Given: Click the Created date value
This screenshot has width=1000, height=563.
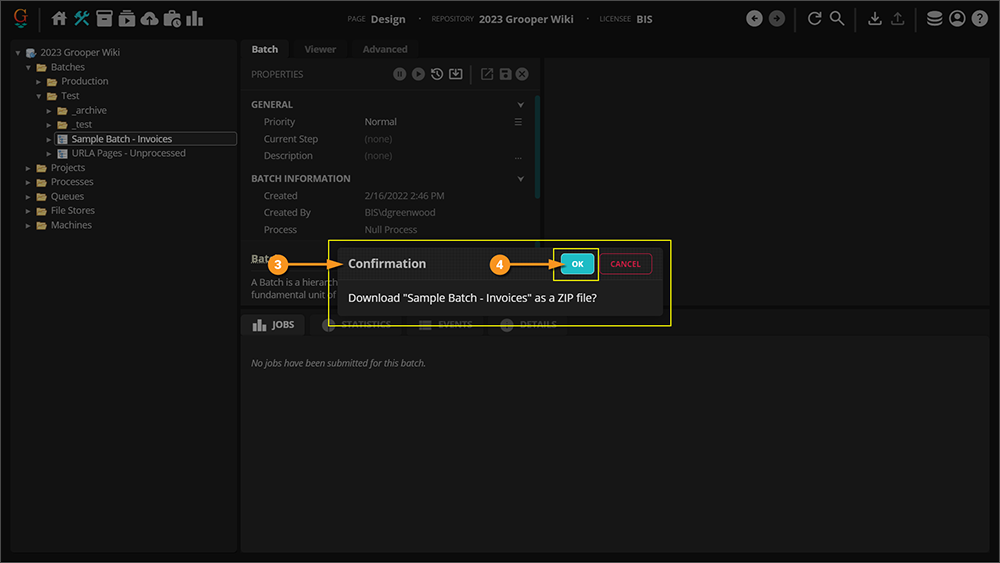Looking at the screenshot, I should click(x=404, y=196).
